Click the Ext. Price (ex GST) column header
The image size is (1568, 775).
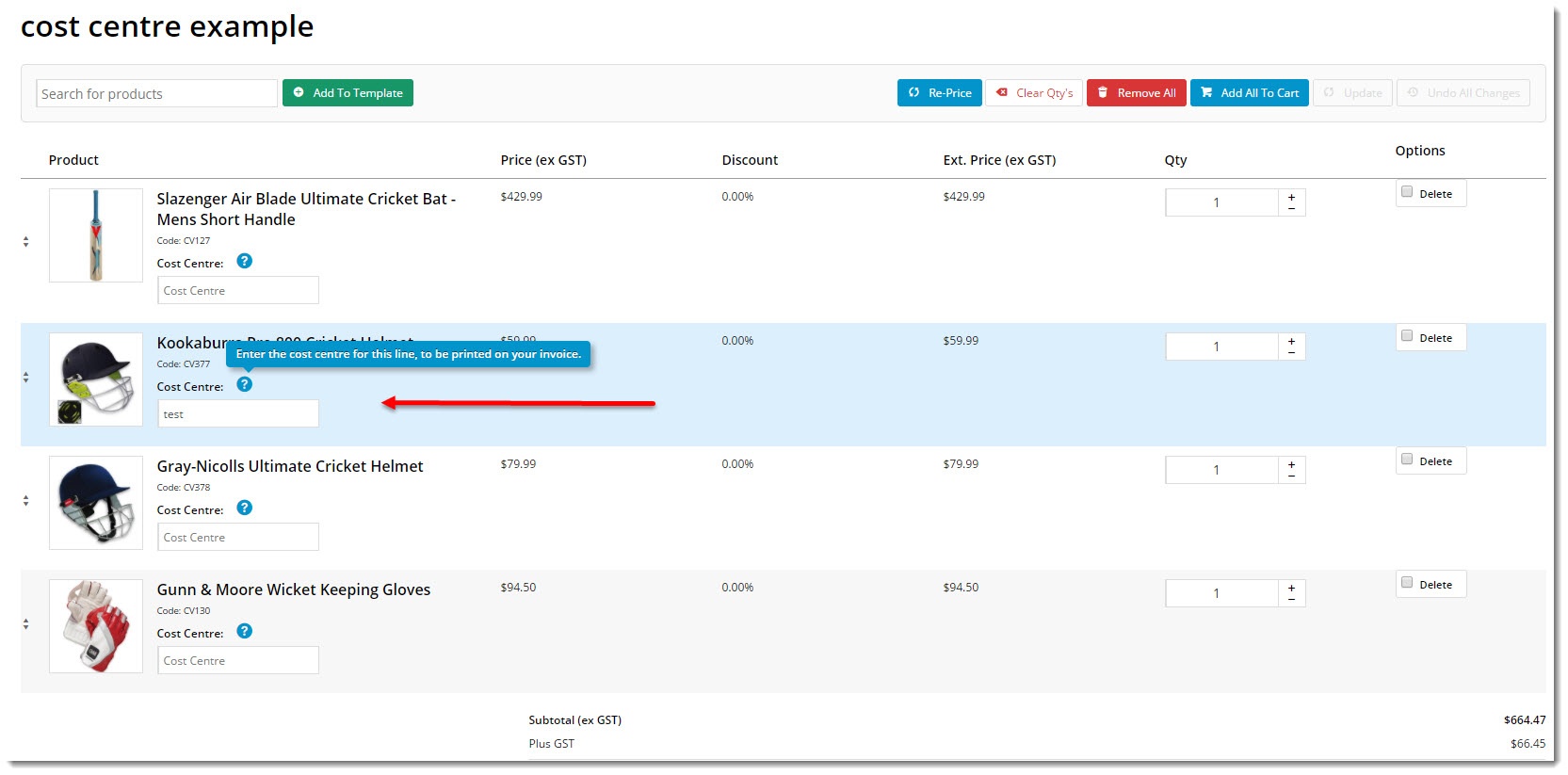[999, 160]
